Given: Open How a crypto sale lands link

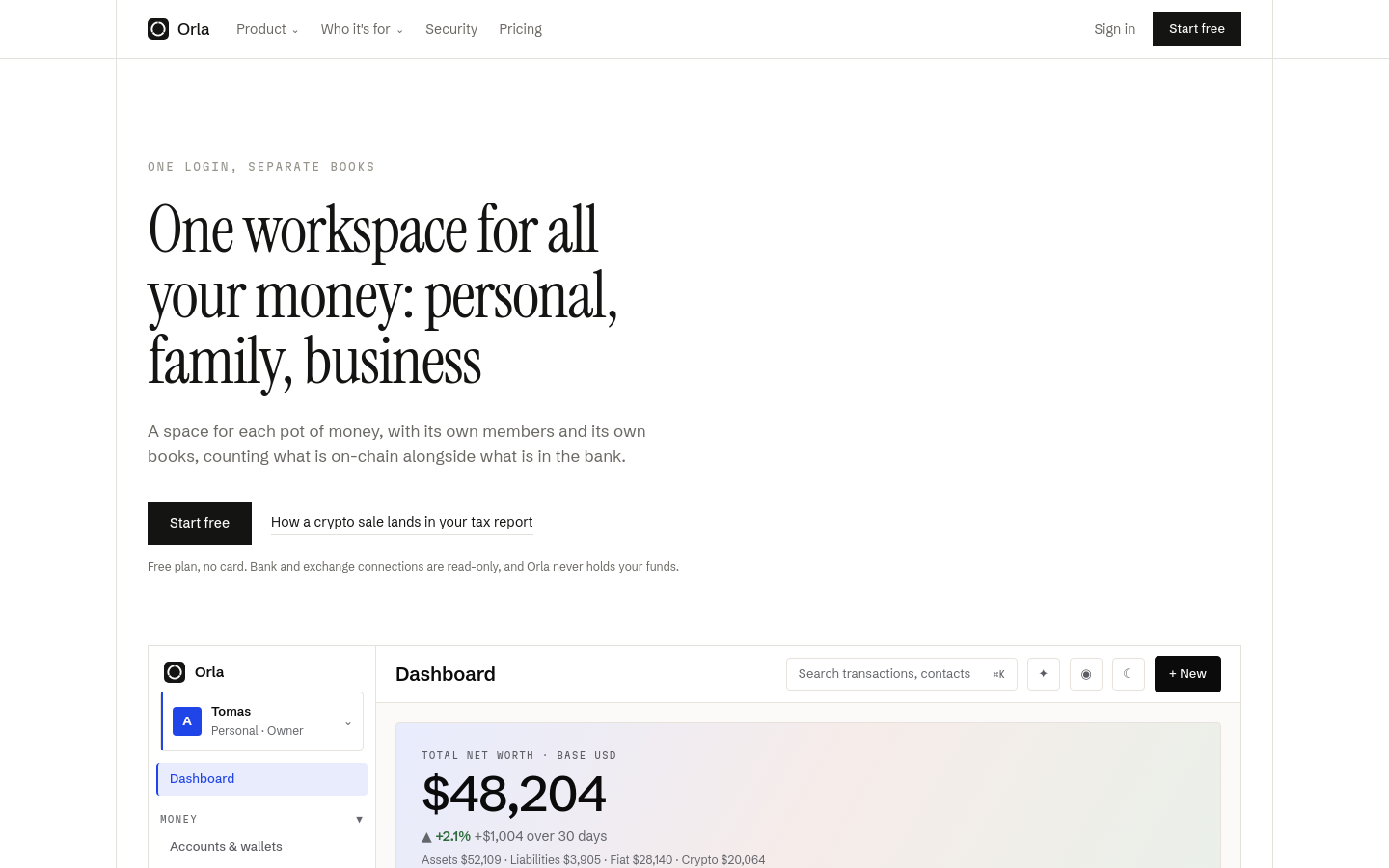Looking at the screenshot, I should coord(401,522).
